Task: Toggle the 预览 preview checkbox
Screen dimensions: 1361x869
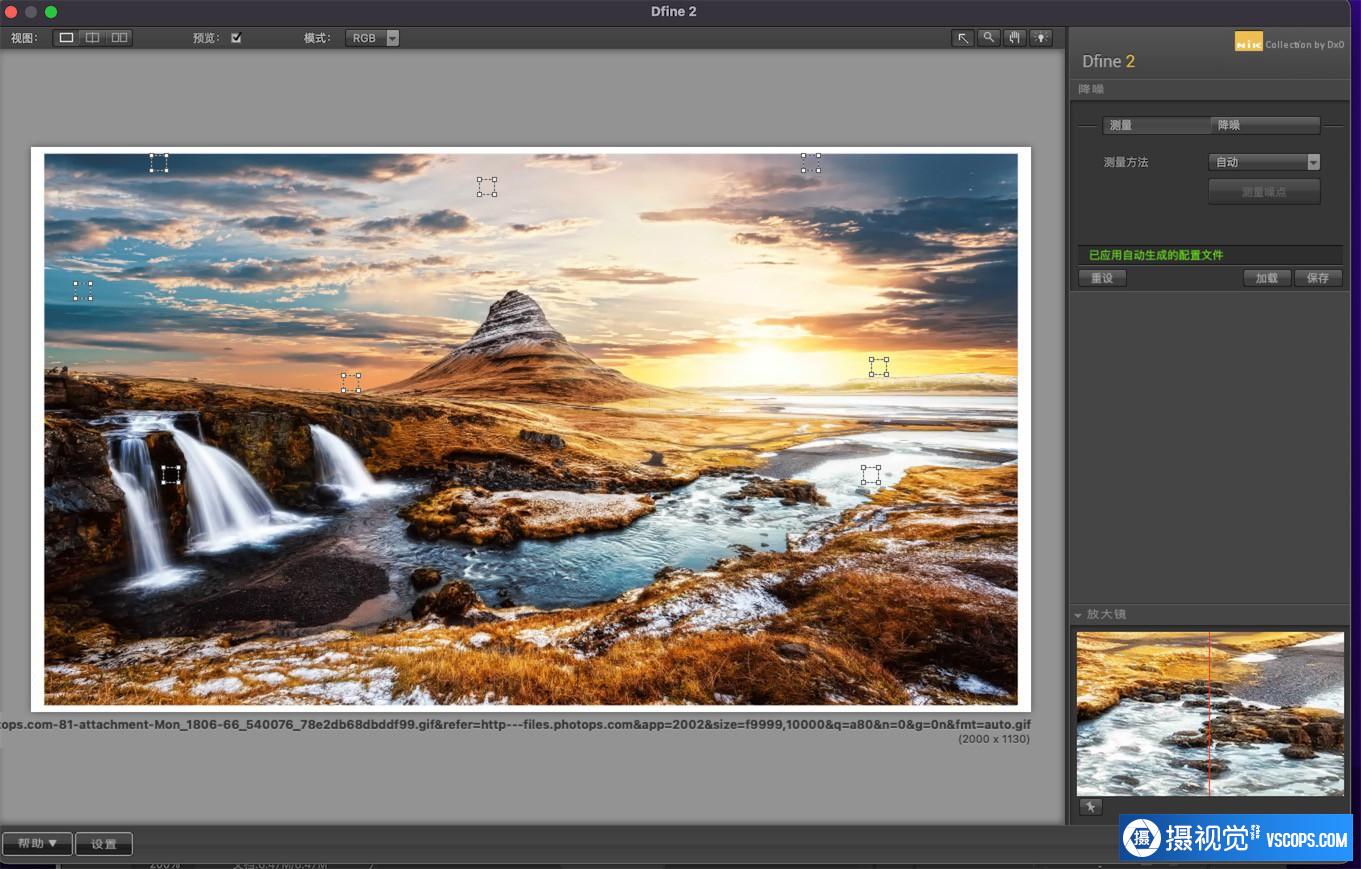Action: [236, 38]
